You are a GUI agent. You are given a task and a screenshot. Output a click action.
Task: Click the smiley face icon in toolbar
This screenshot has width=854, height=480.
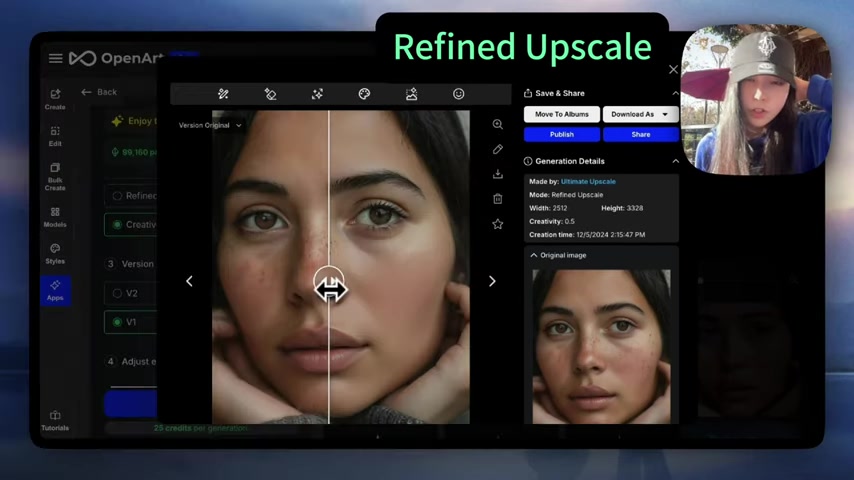click(458, 94)
